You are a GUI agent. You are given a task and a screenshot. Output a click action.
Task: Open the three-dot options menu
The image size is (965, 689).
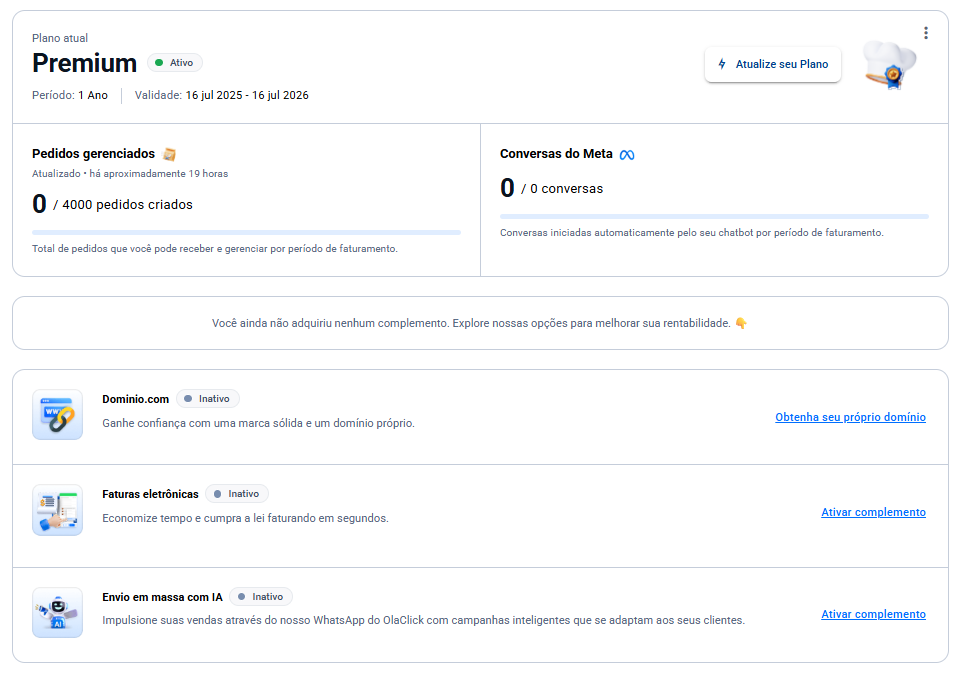coord(926,33)
